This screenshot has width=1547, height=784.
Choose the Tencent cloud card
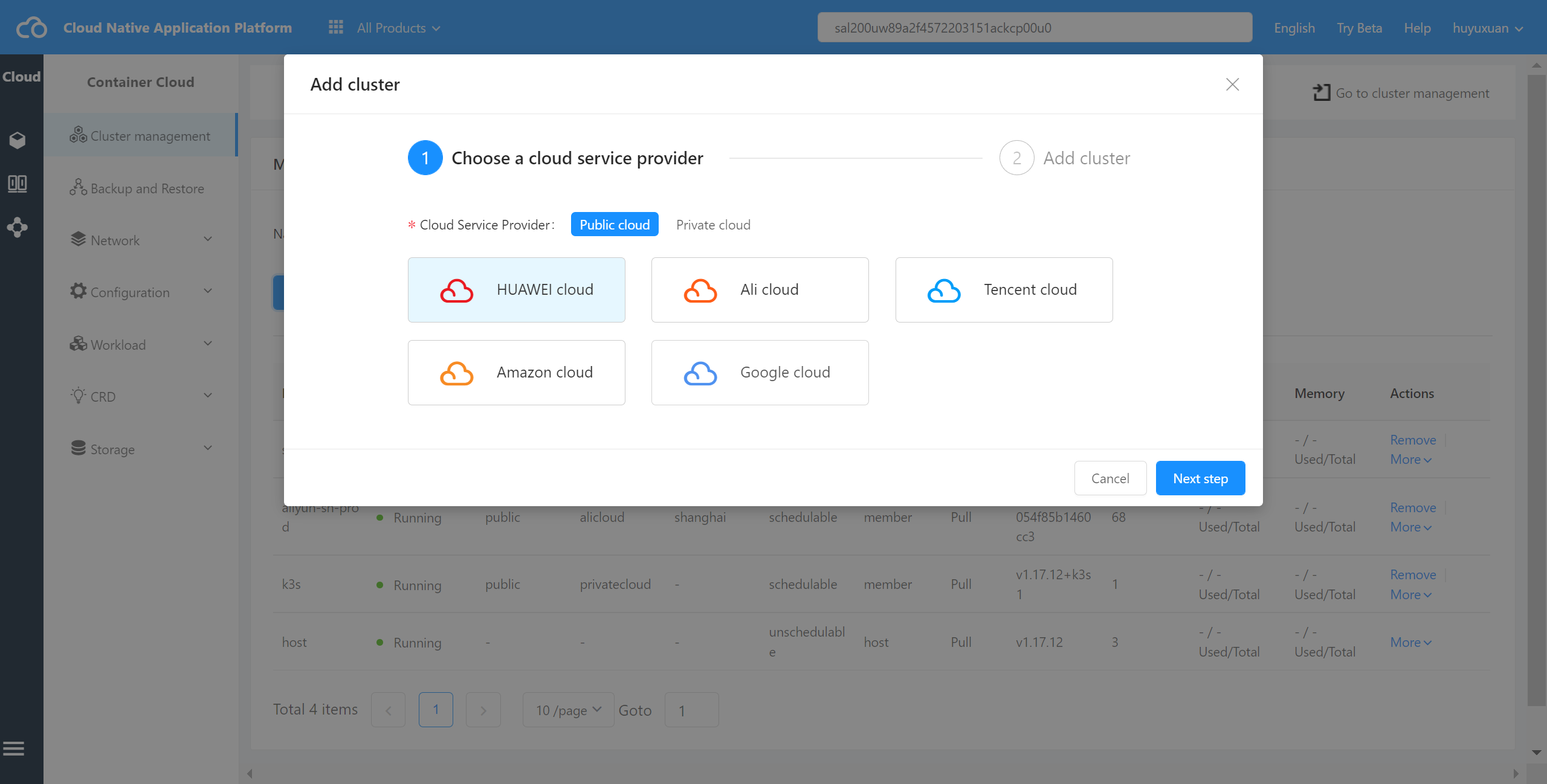(x=1004, y=290)
